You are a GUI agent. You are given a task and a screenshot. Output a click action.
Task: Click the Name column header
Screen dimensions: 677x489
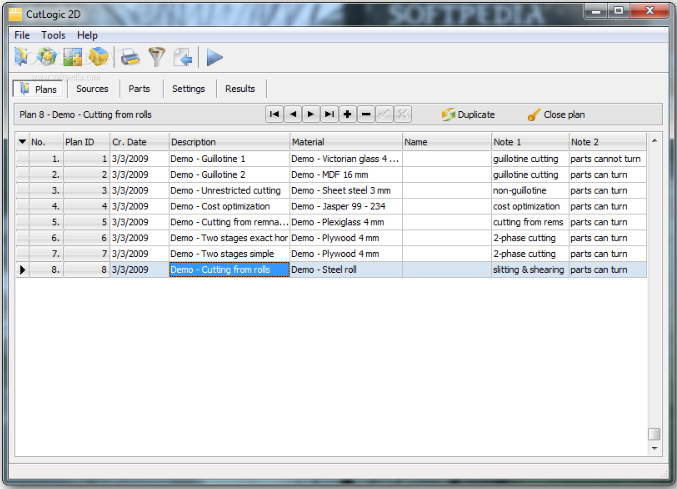pyautogui.click(x=447, y=142)
